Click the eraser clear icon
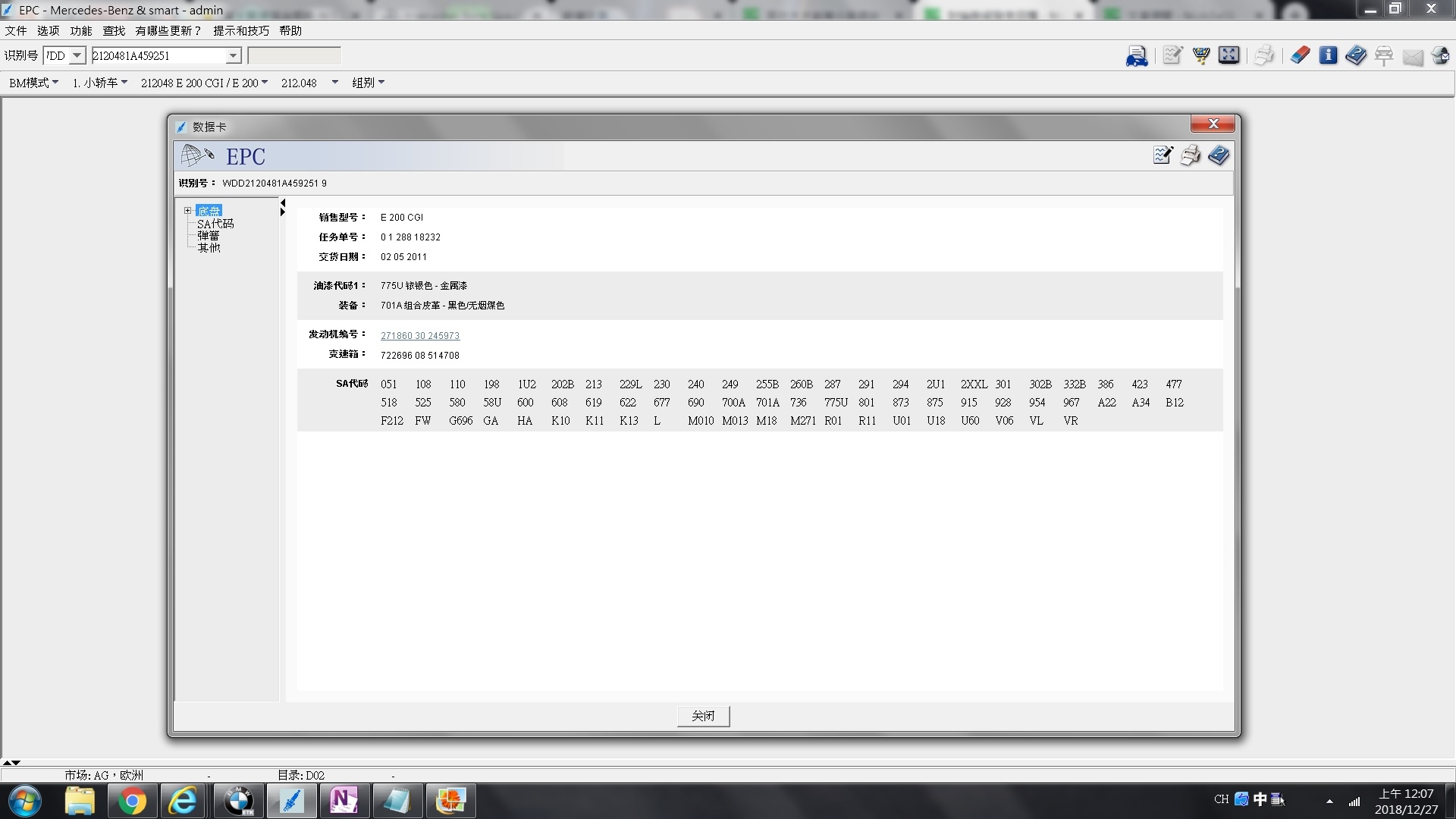 click(1300, 55)
